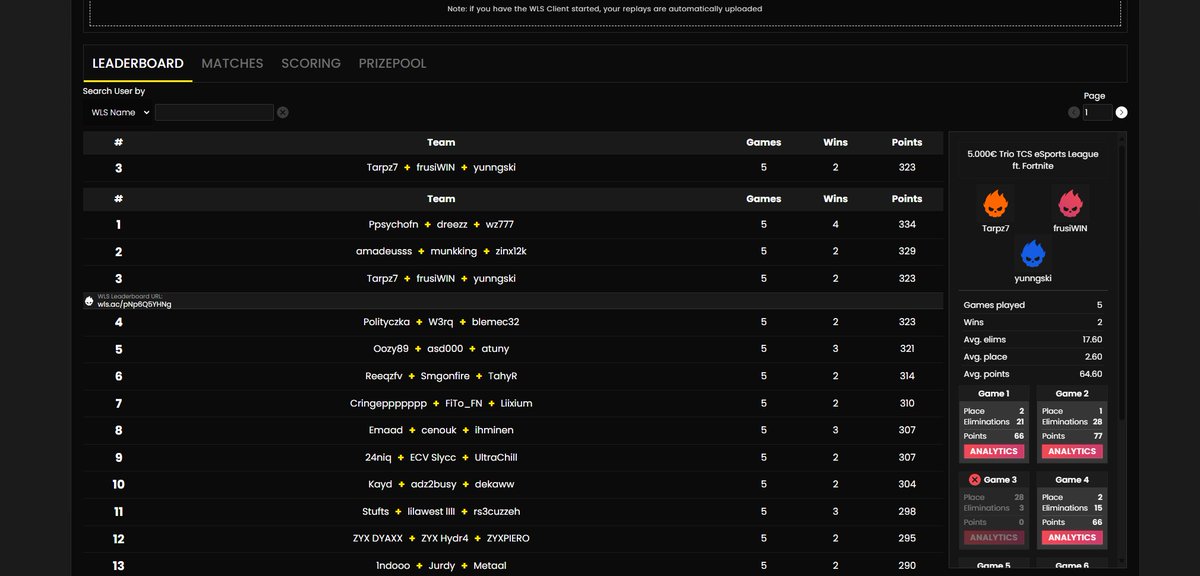Image resolution: width=1200 pixels, height=576 pixels.
Task: Select player adz2busy in rank 10 team
Action: pyautogui.click(x=434, y=484)
